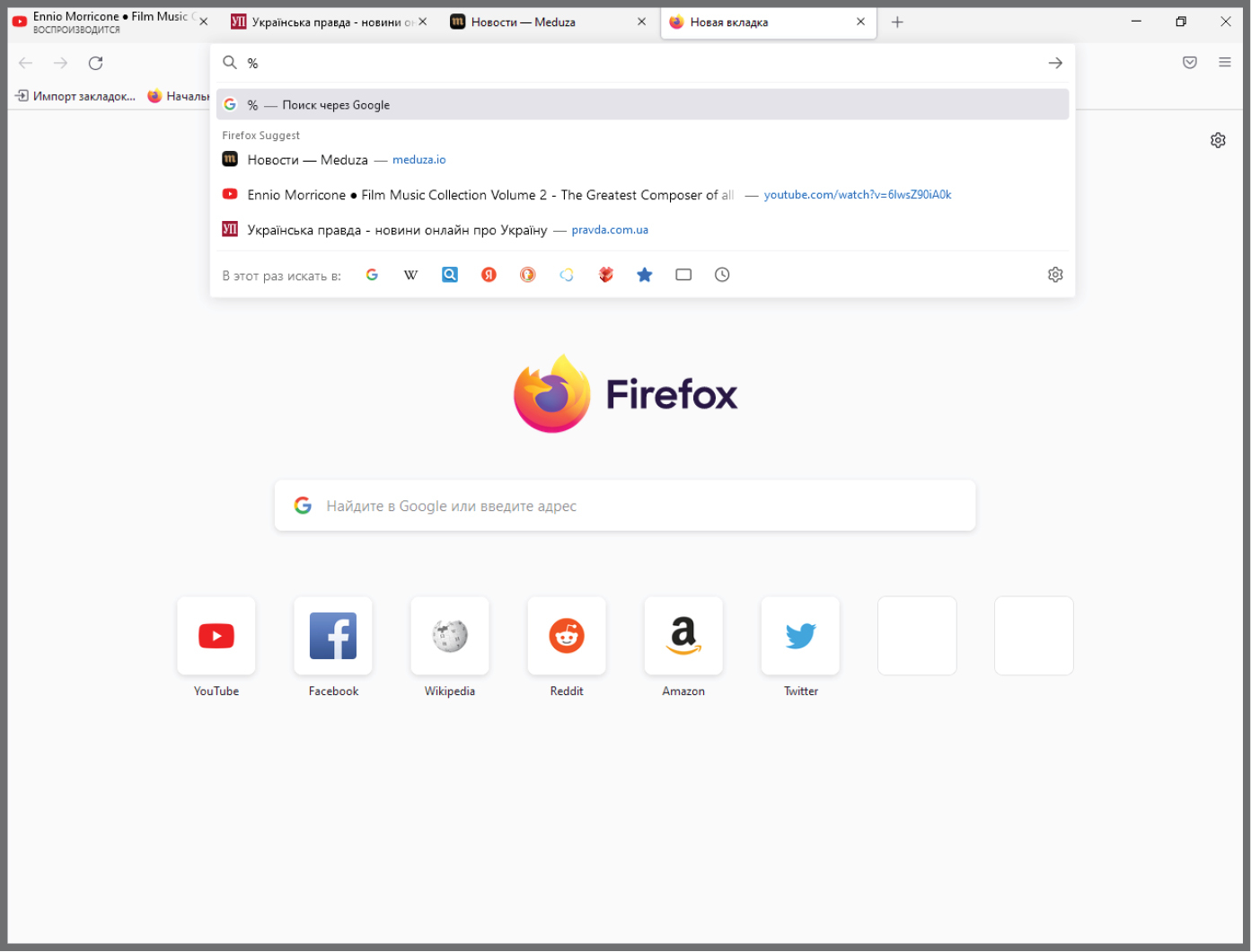Click the address bar text field
Viewport: 1251px width, 952px height.
tap(642, 63)
